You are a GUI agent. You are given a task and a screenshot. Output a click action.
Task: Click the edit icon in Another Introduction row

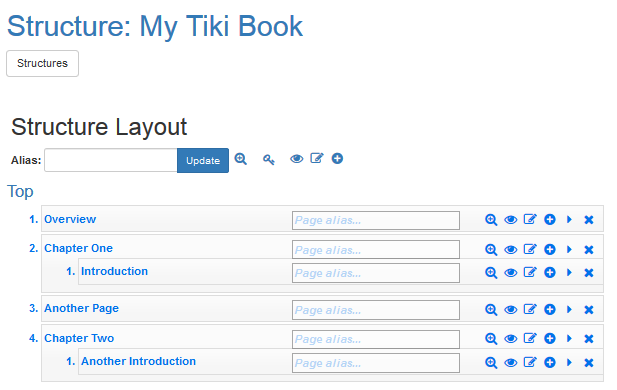click(x=530, y=362)
